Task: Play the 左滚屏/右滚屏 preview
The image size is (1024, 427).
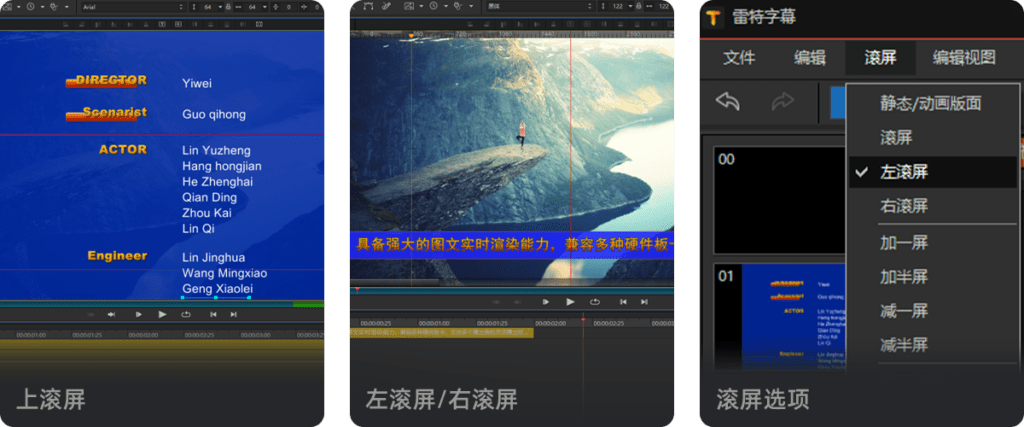Action: coord(570,302)
